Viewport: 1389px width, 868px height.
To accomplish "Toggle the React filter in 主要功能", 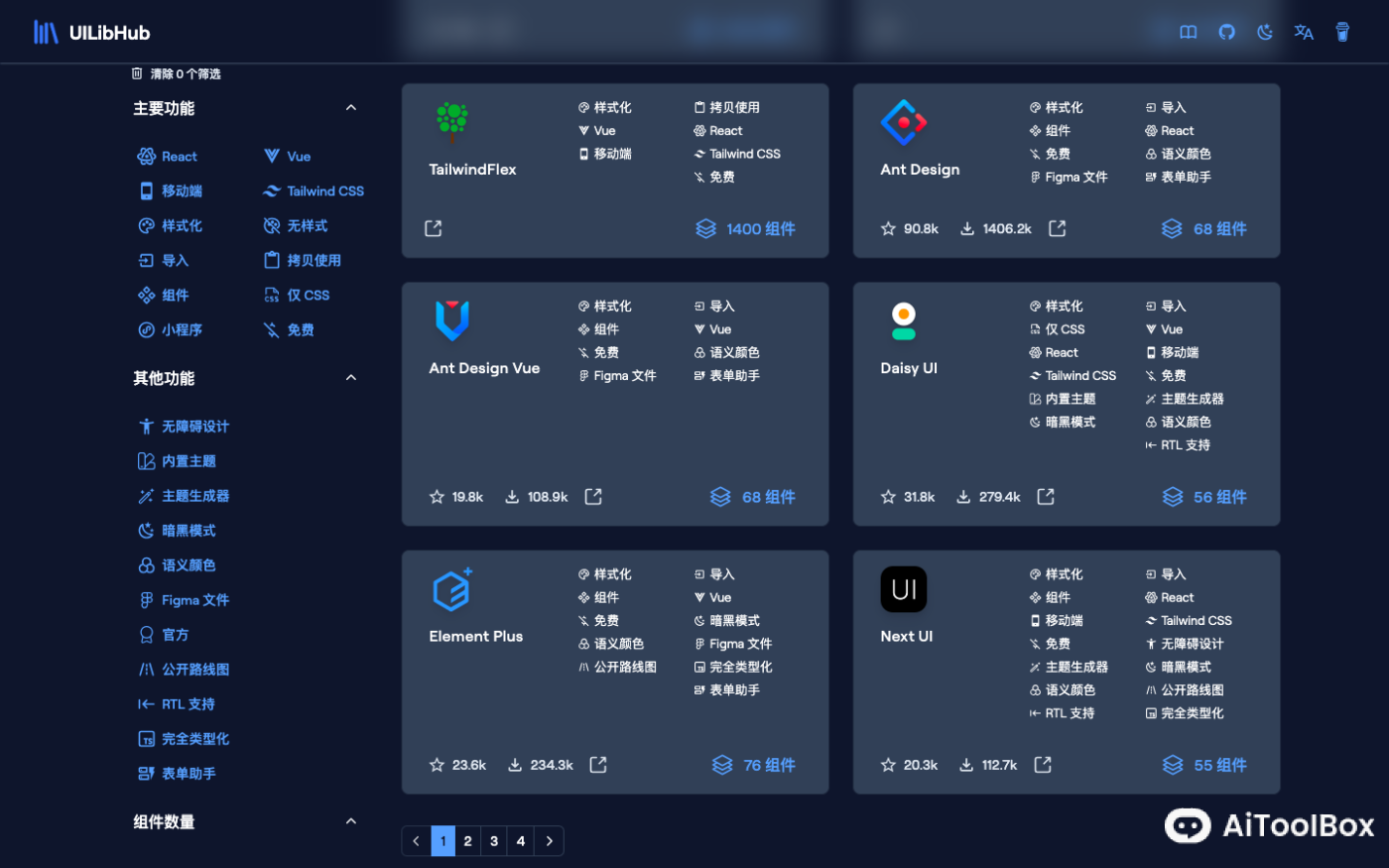I will click(x=167, y=156).
